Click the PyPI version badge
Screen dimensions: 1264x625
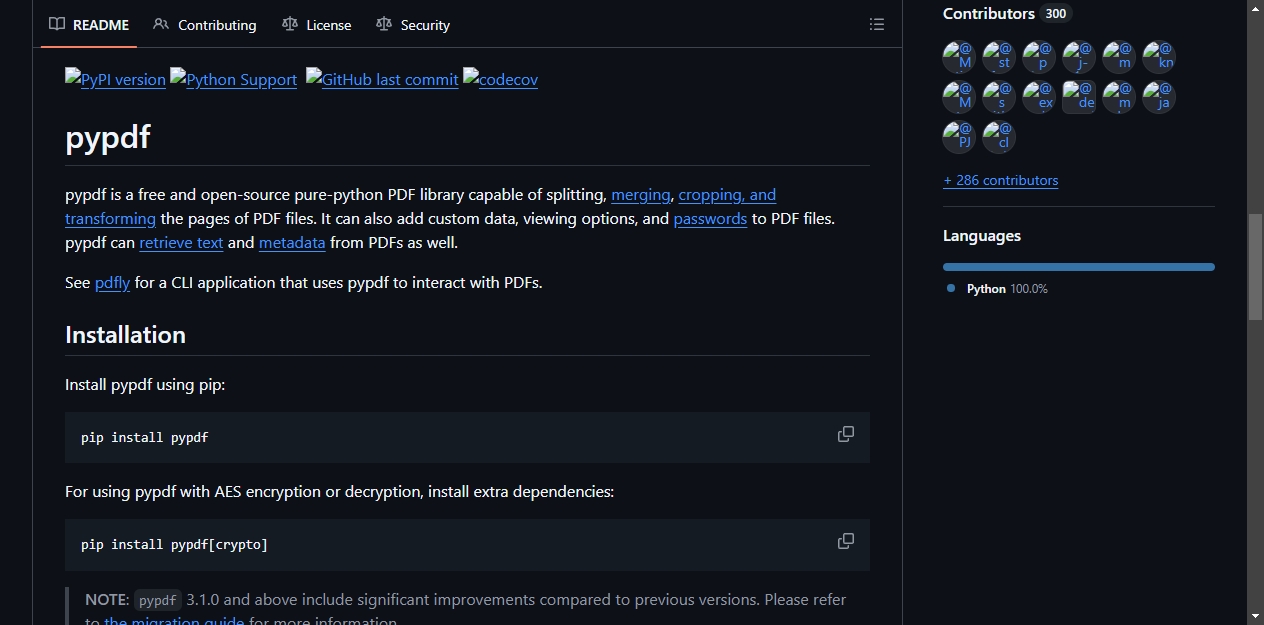115,79
